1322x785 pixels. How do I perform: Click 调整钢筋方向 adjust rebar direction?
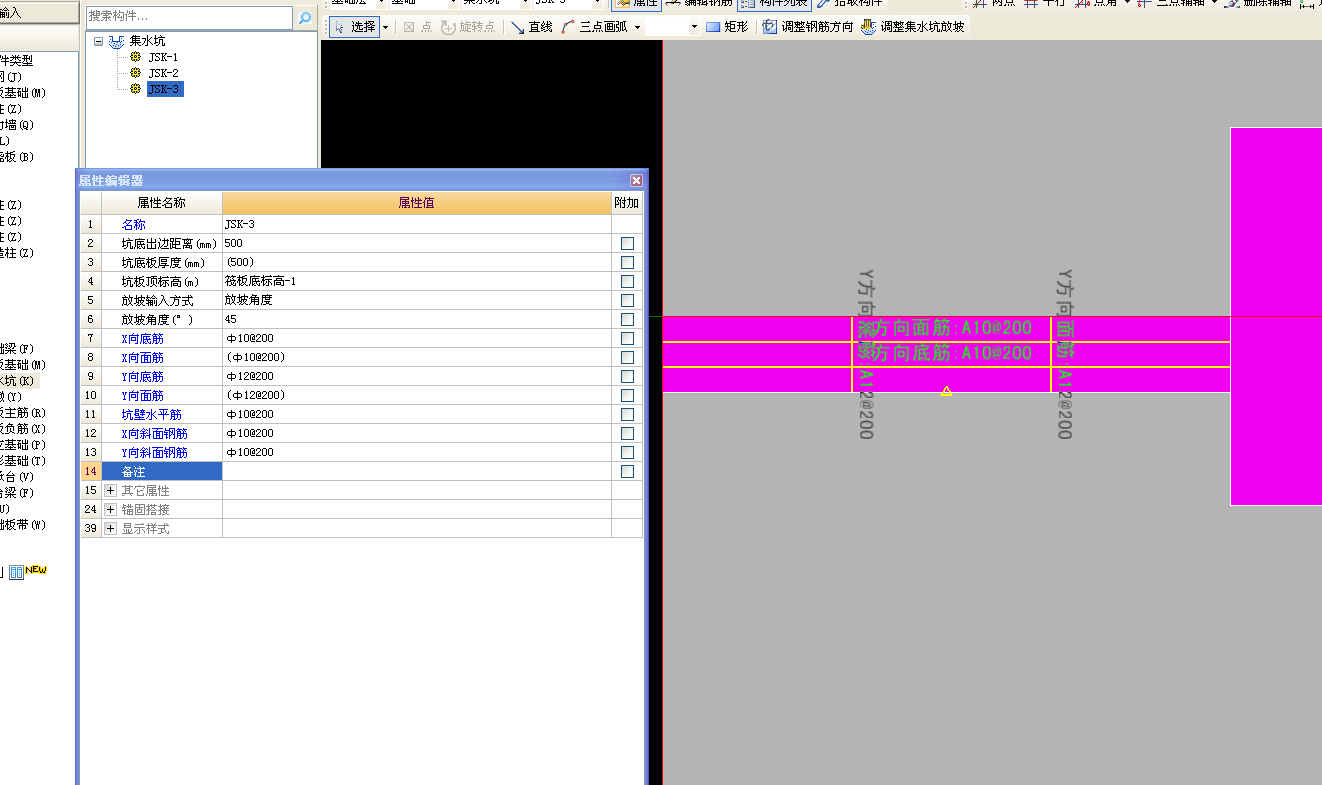tap(808, 27)
